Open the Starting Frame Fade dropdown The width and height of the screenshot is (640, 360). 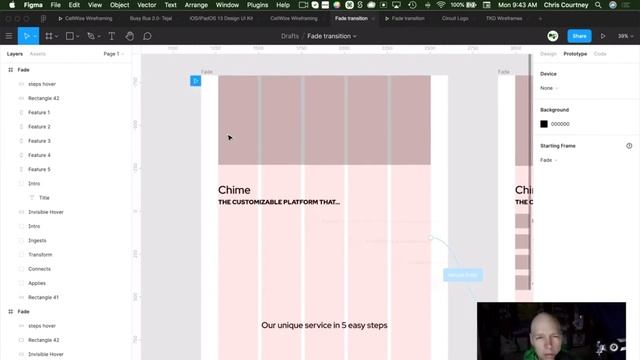pos(549,160)
